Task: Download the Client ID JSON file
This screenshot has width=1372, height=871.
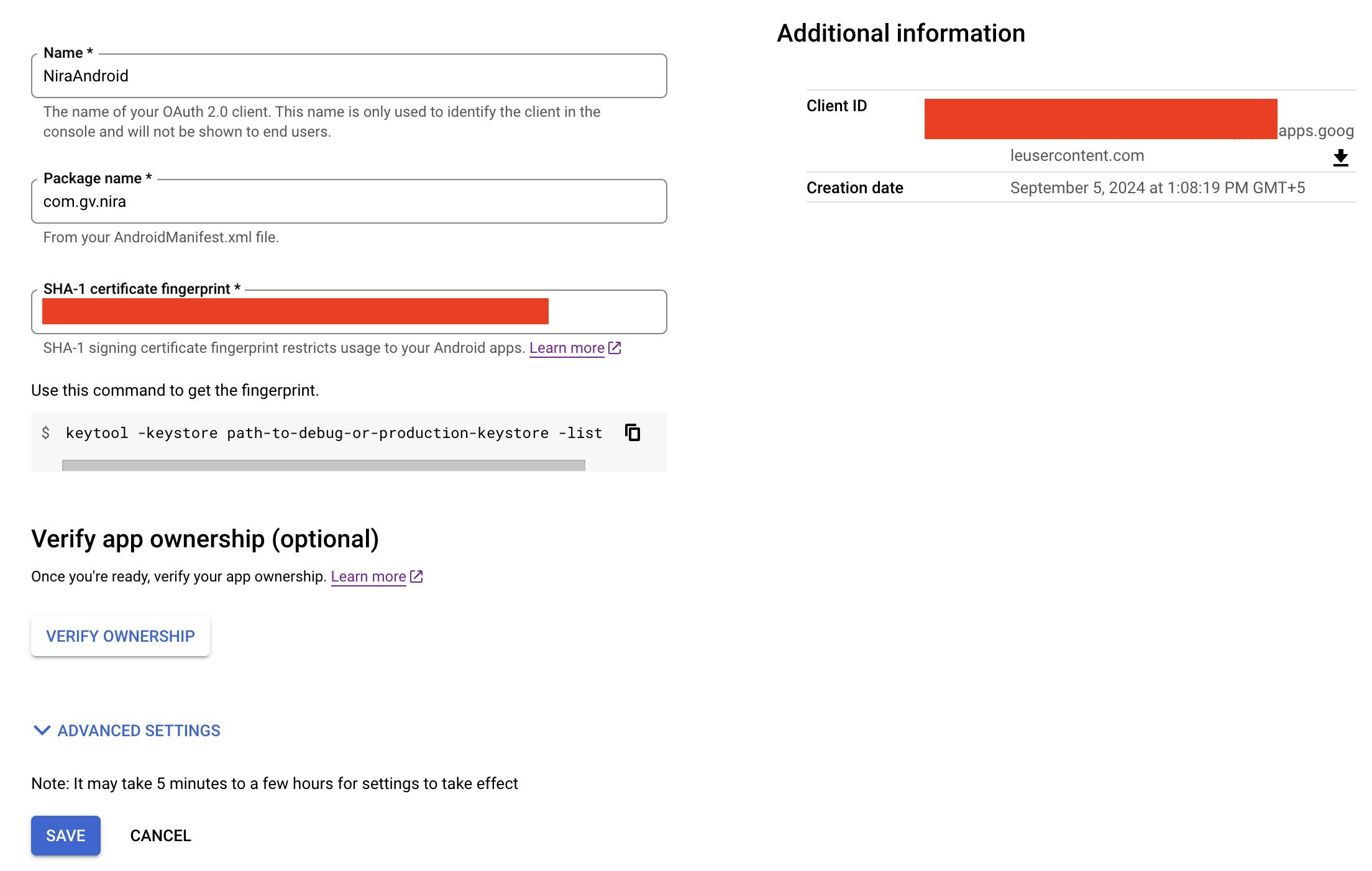Action: (x=1340, y=158)
